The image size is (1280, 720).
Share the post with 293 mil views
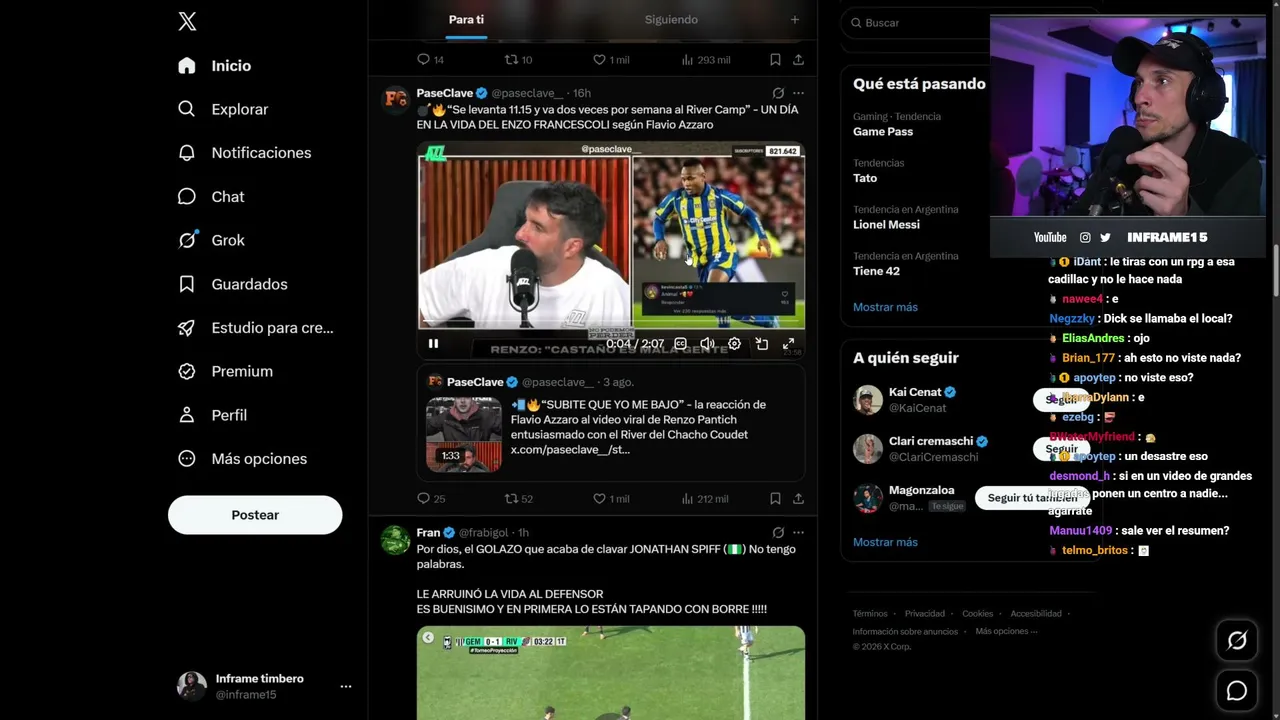(x=798, y=60)
